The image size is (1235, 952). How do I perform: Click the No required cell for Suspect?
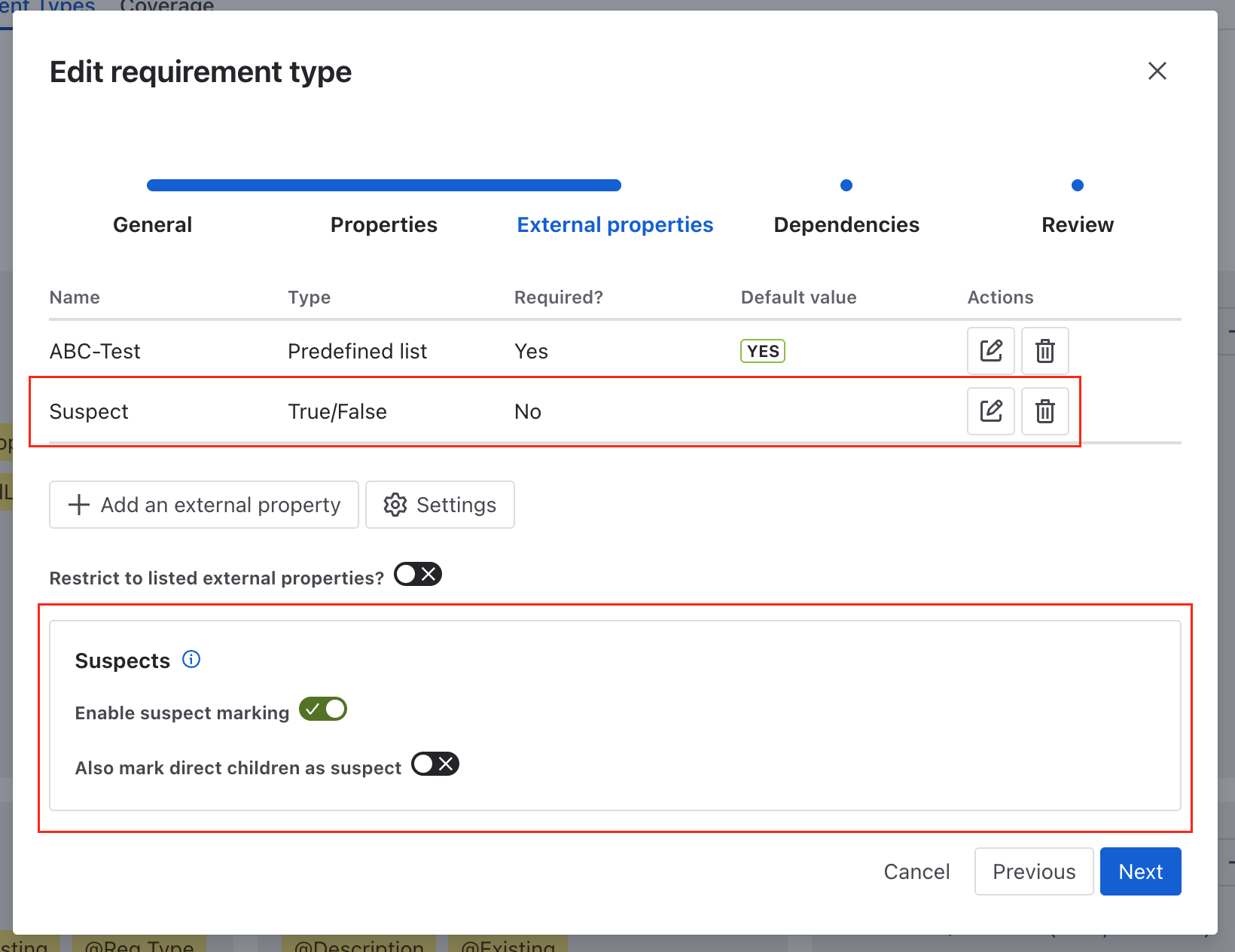(x=528, y=411)
